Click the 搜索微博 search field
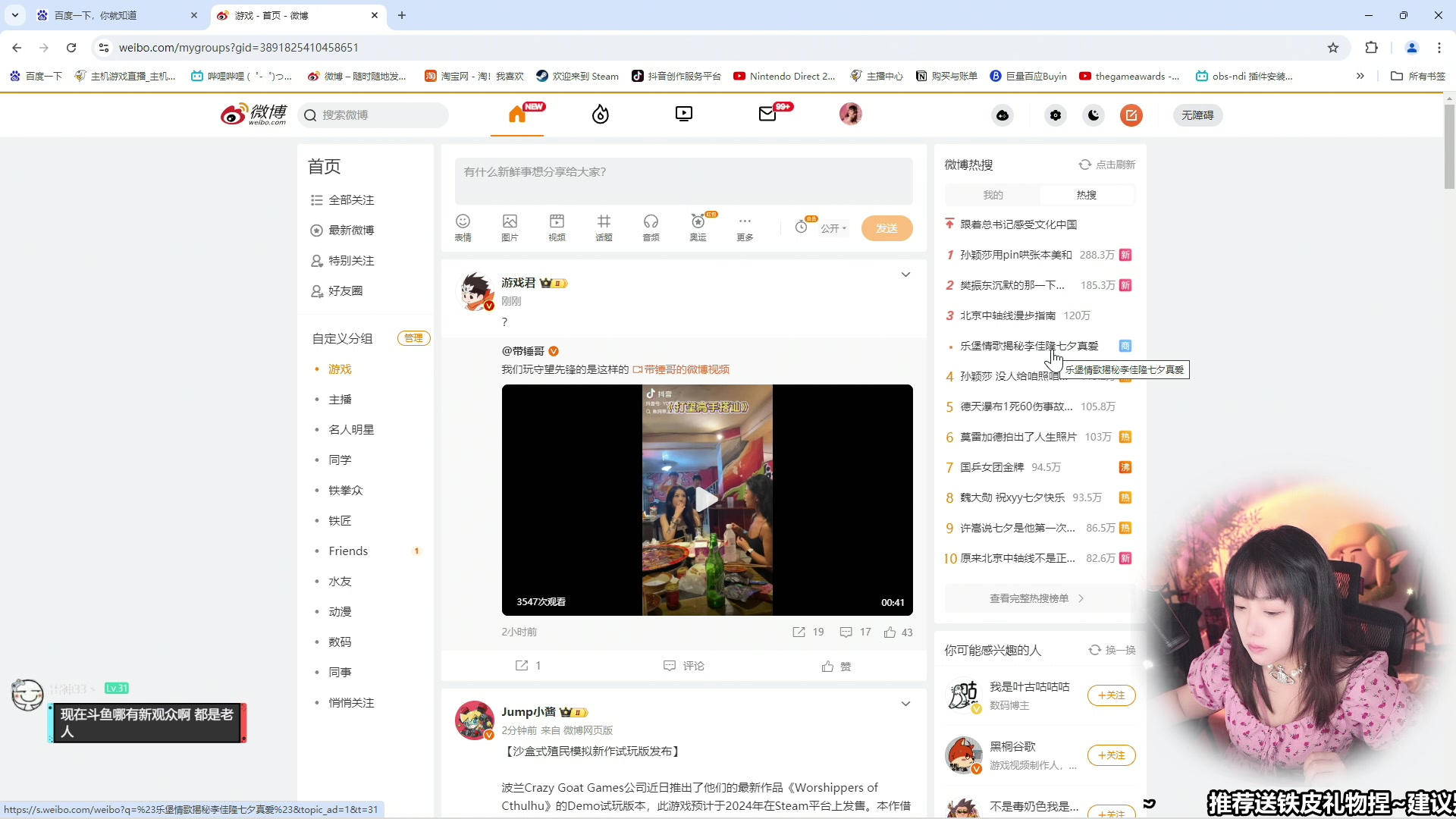 coord(372,115)
